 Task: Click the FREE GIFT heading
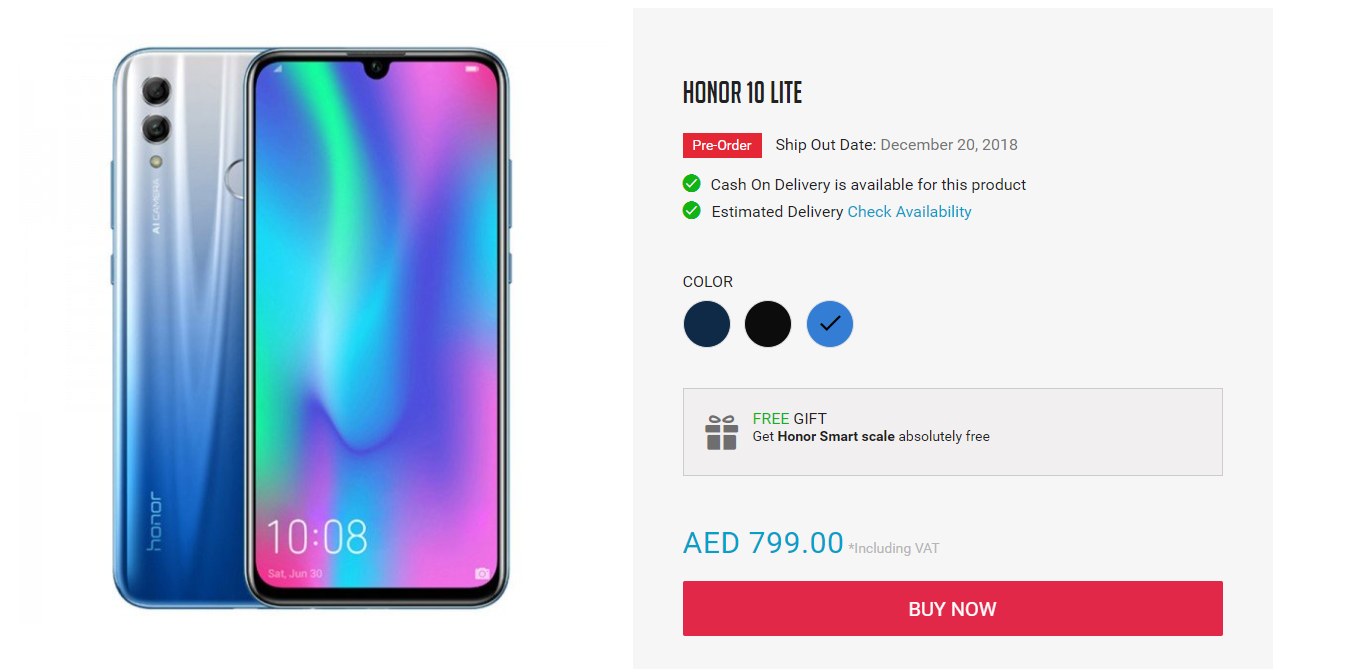point(790,418)
